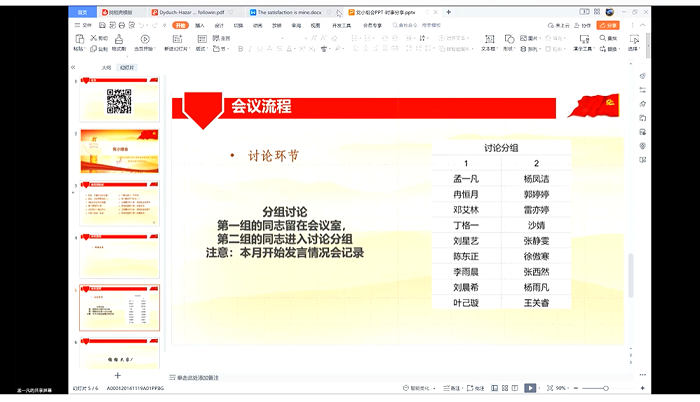
Task: Click the Cut scissors icon
Action: [94, 38]
